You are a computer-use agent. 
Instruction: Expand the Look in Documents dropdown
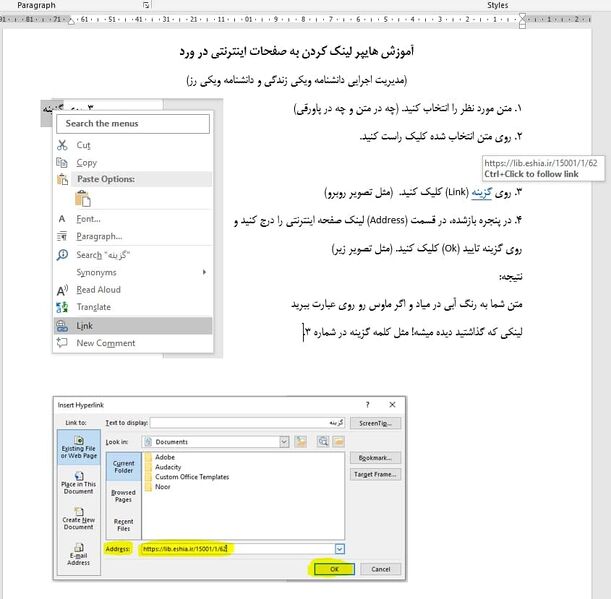point(284,442)
